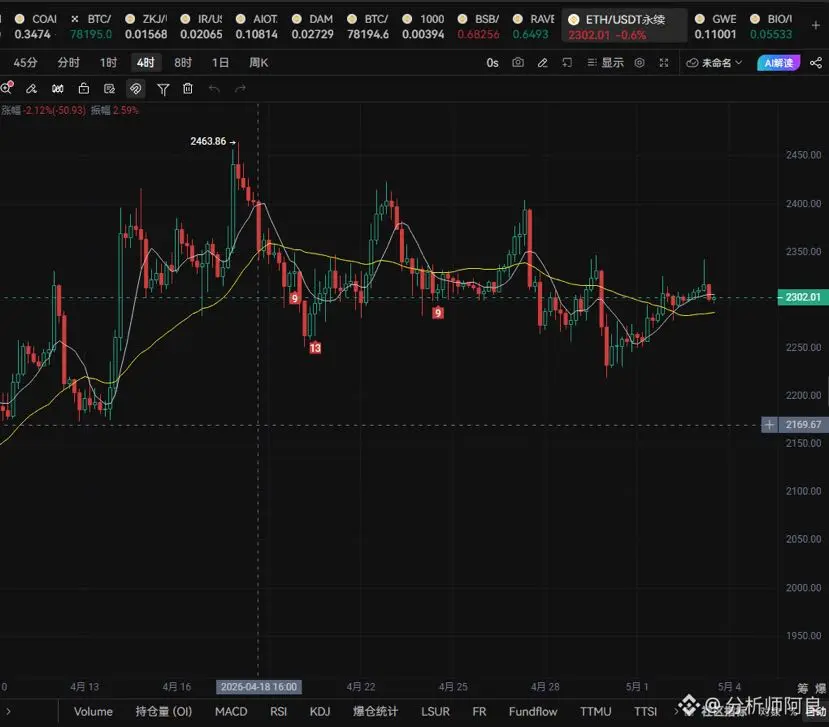Screen dimensions: 829x727
Task: Switch to IR/US symbol tab
Action: [201, 26]
